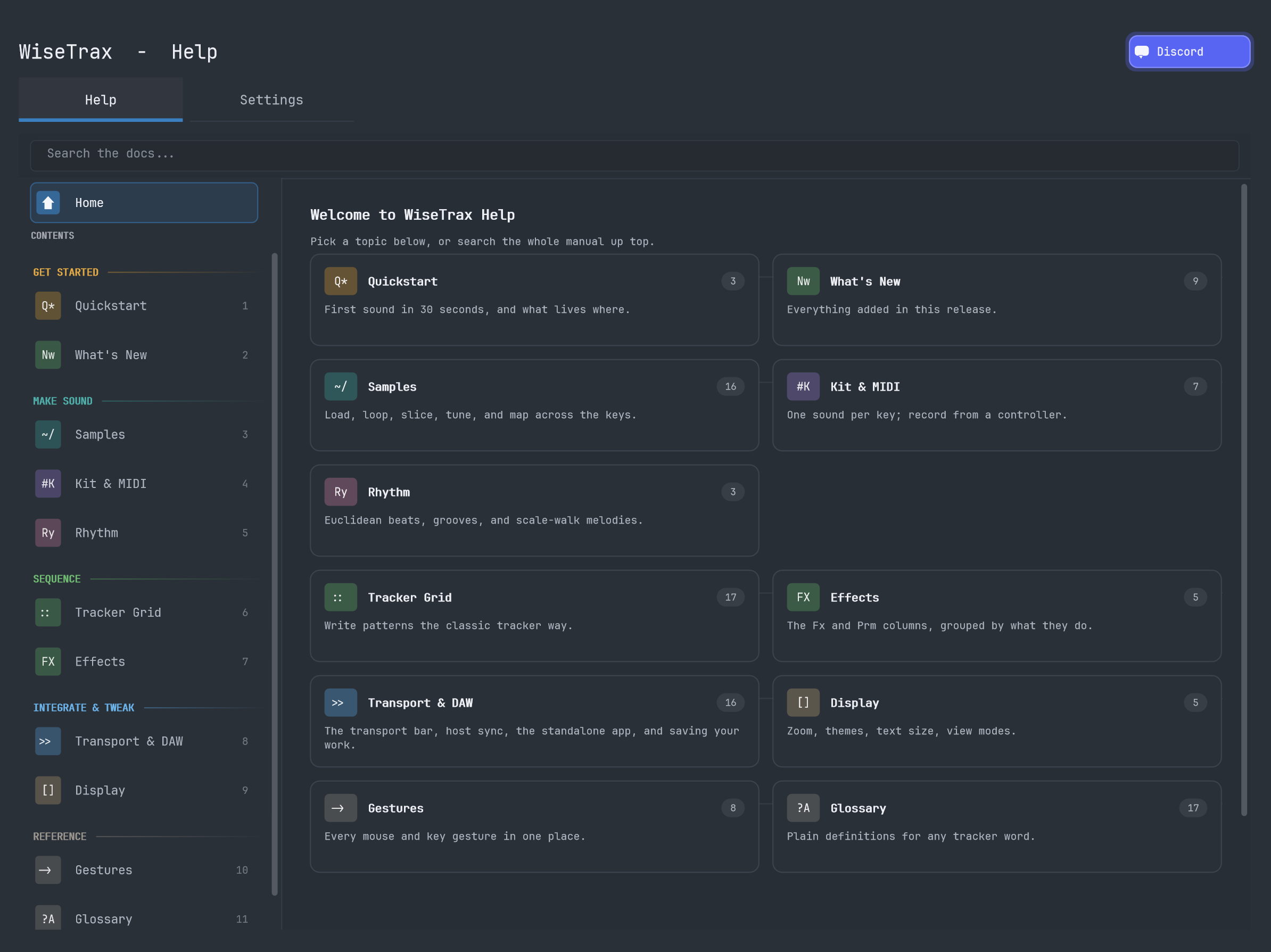Viewport: 1271px width, 952px height.
Task: Click the FX icon on Effects card
Action: point(803,598)
